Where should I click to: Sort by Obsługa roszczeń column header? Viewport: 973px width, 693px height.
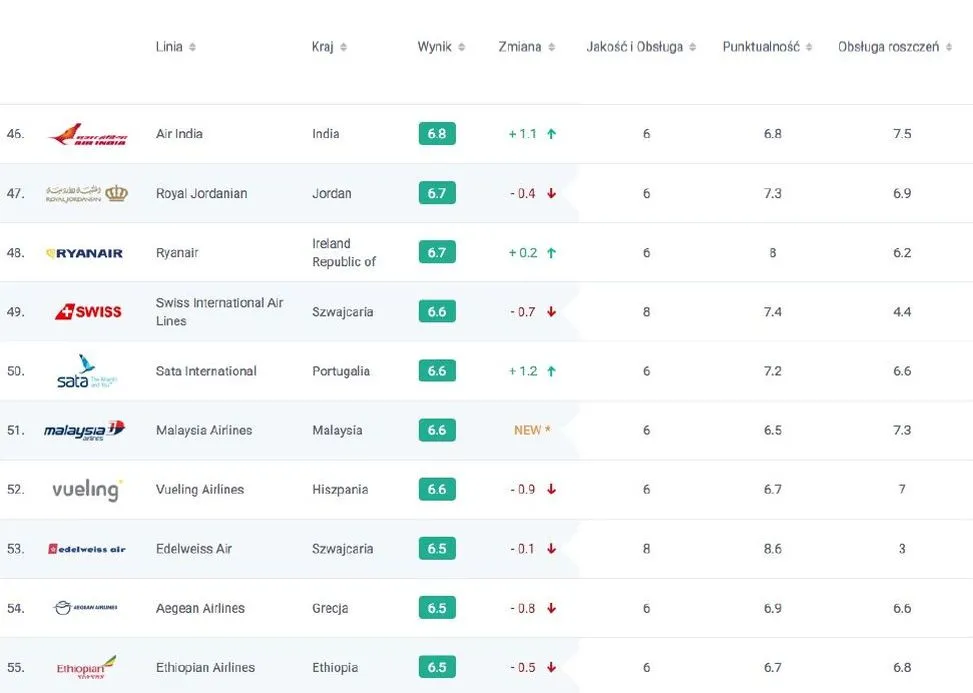[895, 47]
